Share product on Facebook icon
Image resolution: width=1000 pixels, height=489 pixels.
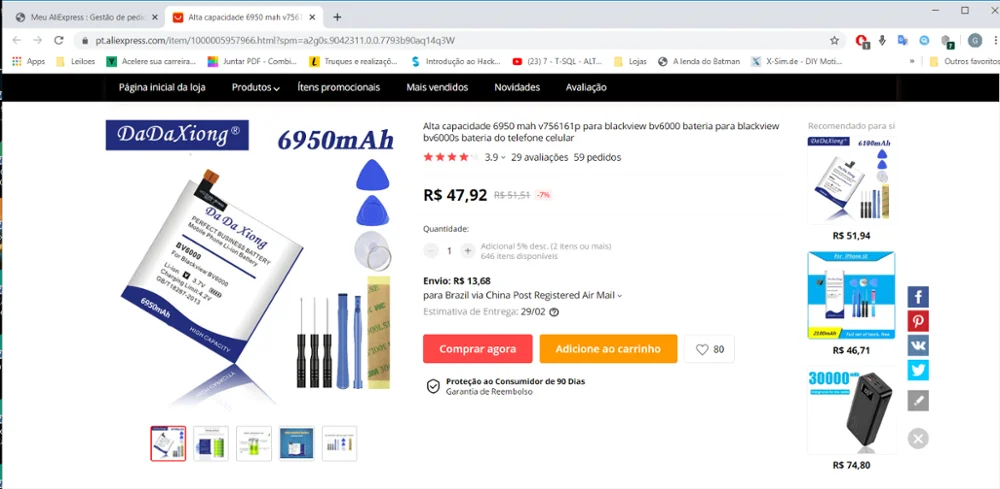(918, 297)
